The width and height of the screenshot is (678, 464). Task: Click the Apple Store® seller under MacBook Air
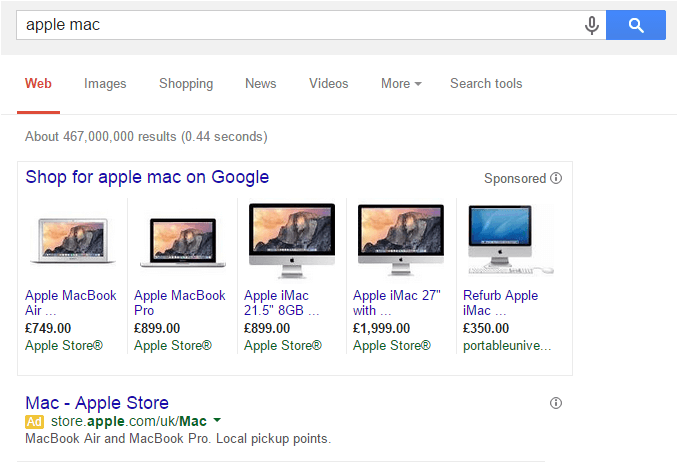pos(64,346)
